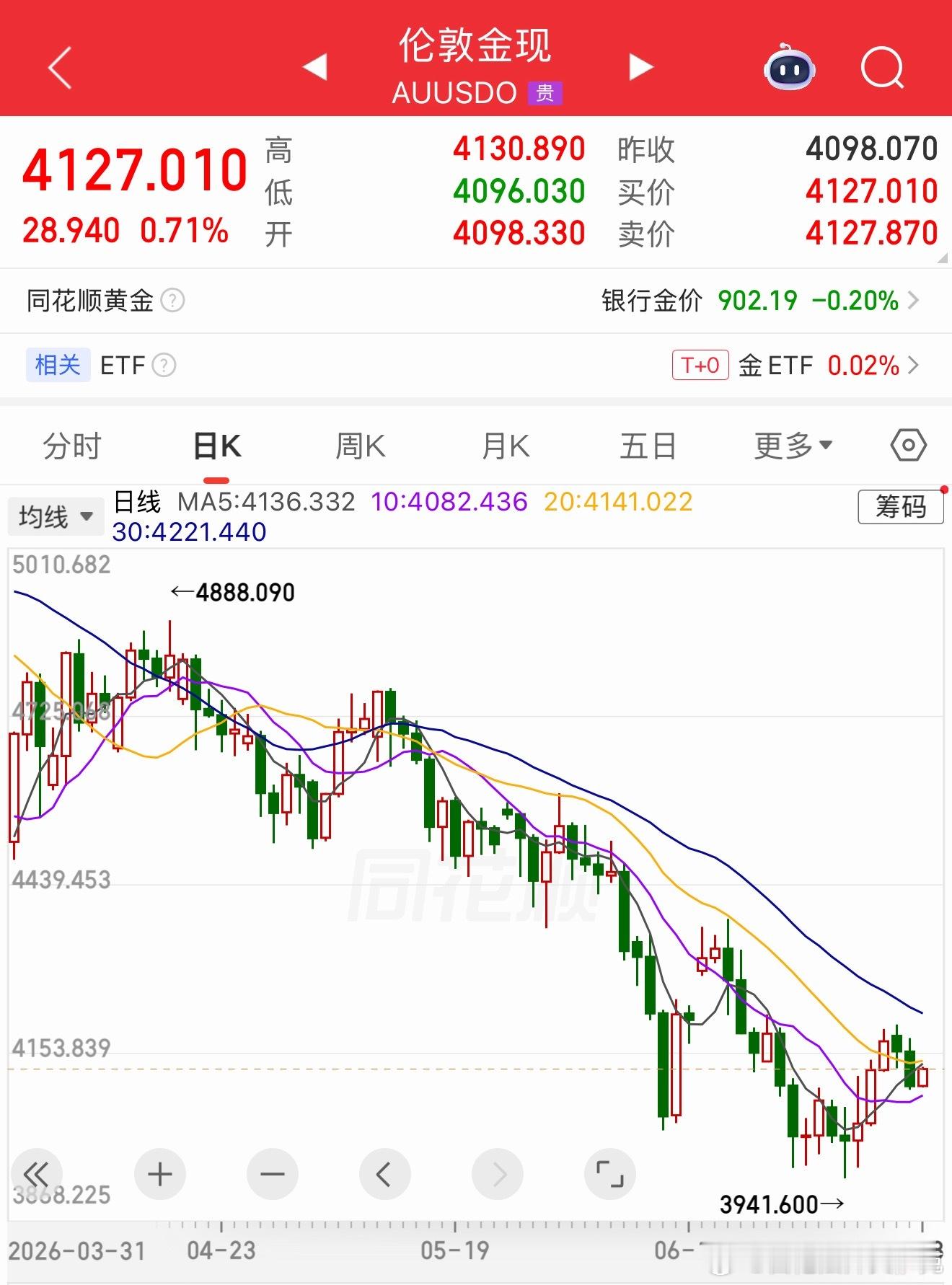Tap MA20 value 20:4141.022

pos(618,501)
